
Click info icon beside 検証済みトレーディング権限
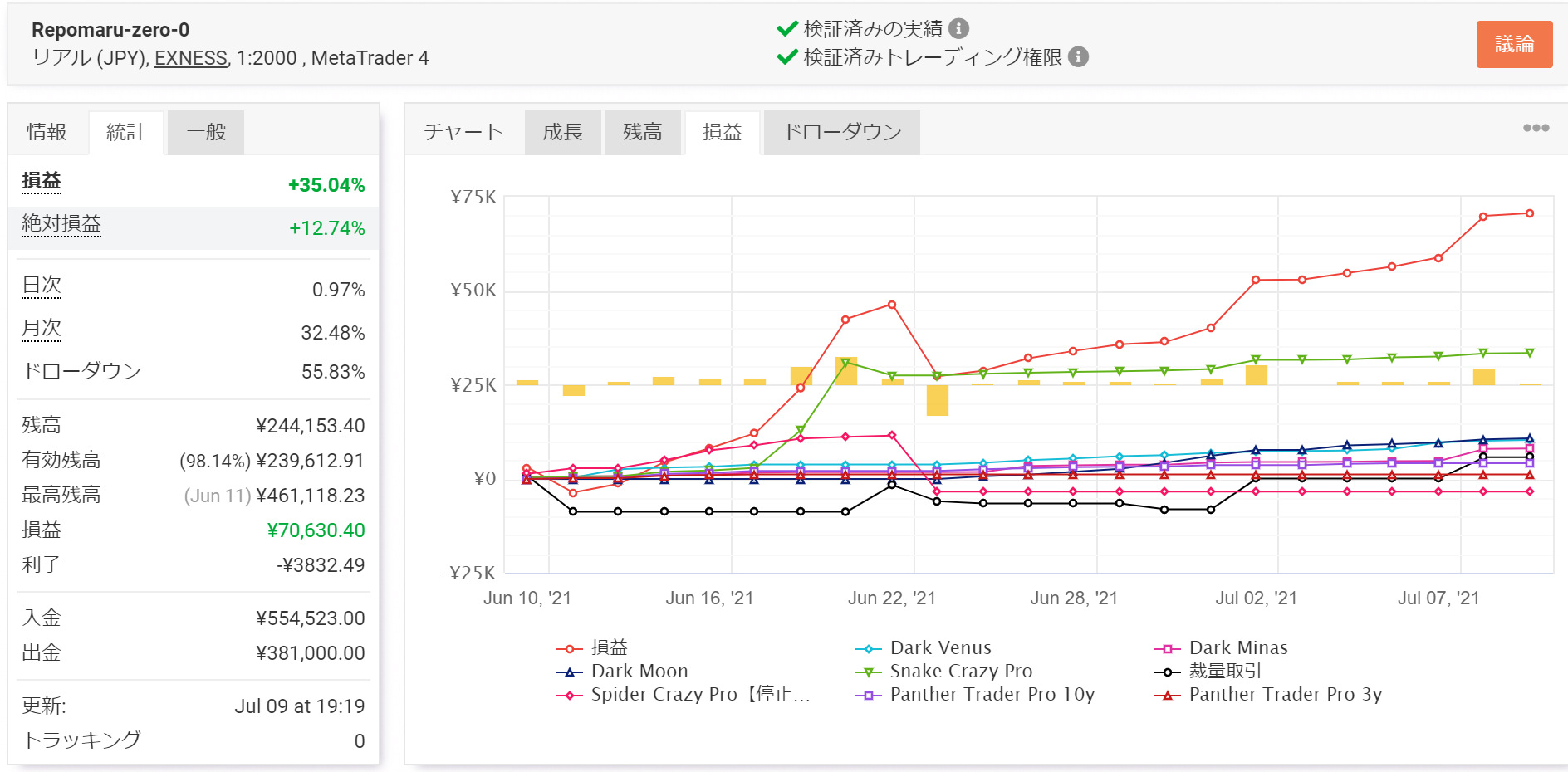pyautogui.click(x=1078, y=57)
